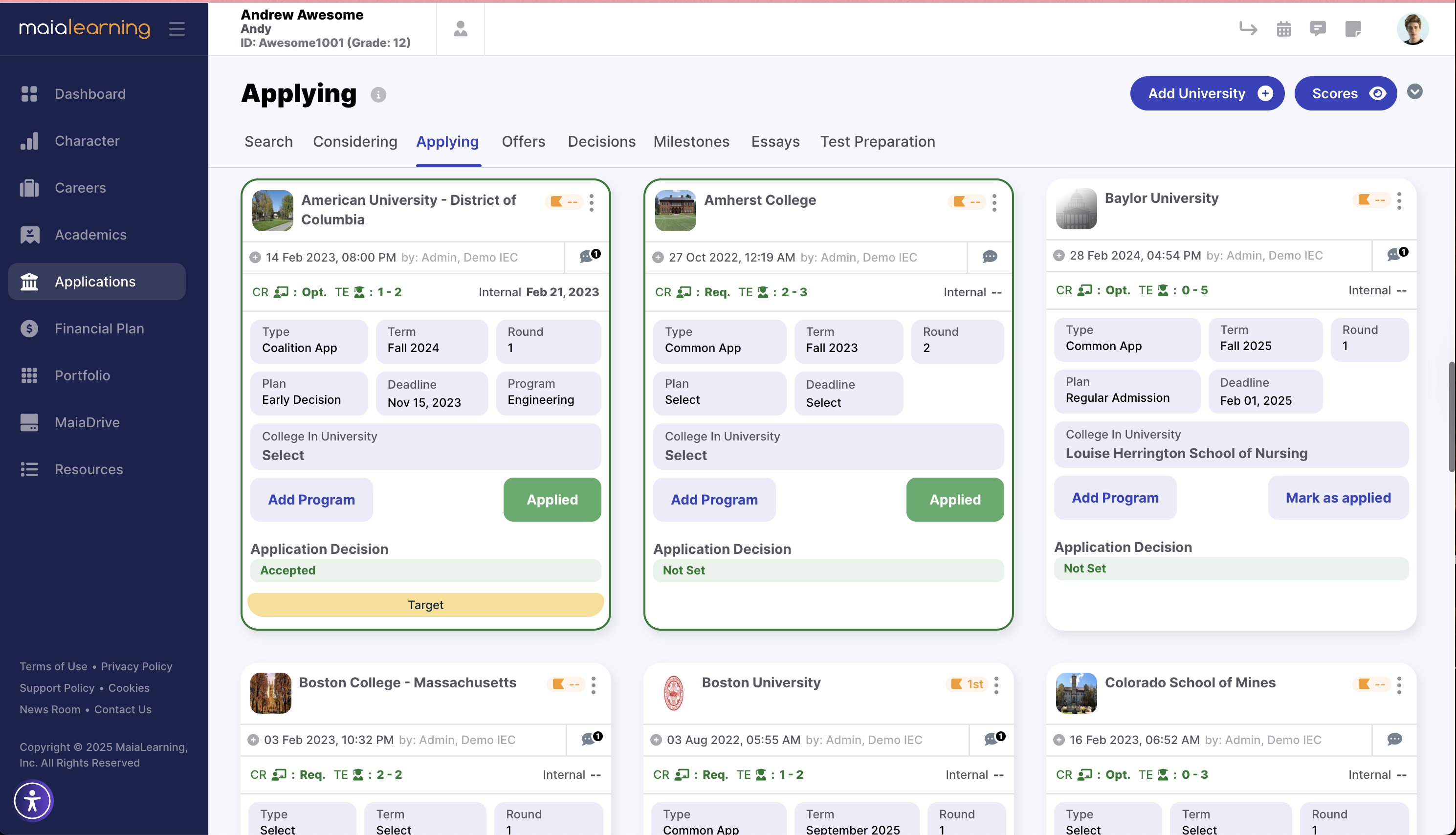
Task: Click the info icon beside Applying title
Action: [x=378, y=94]
